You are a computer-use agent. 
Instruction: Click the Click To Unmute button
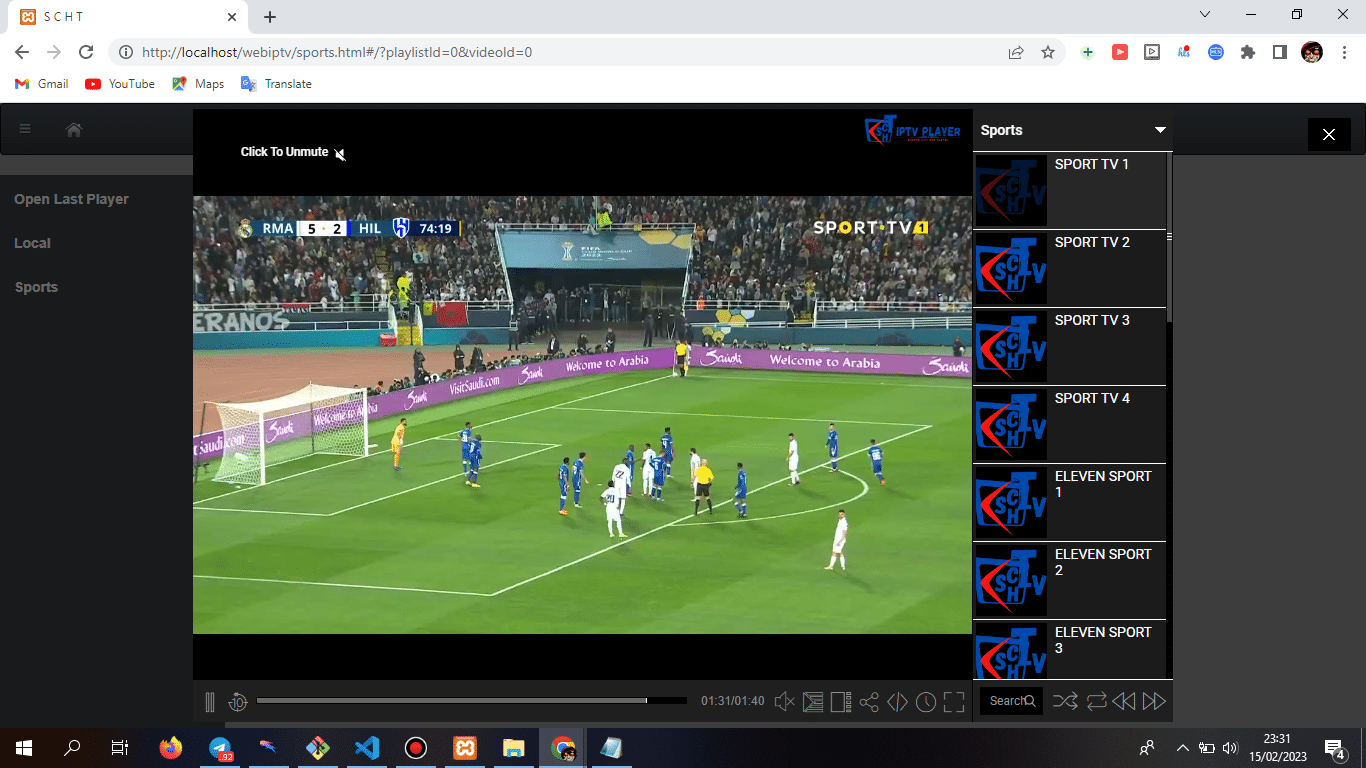coord(293,152)
